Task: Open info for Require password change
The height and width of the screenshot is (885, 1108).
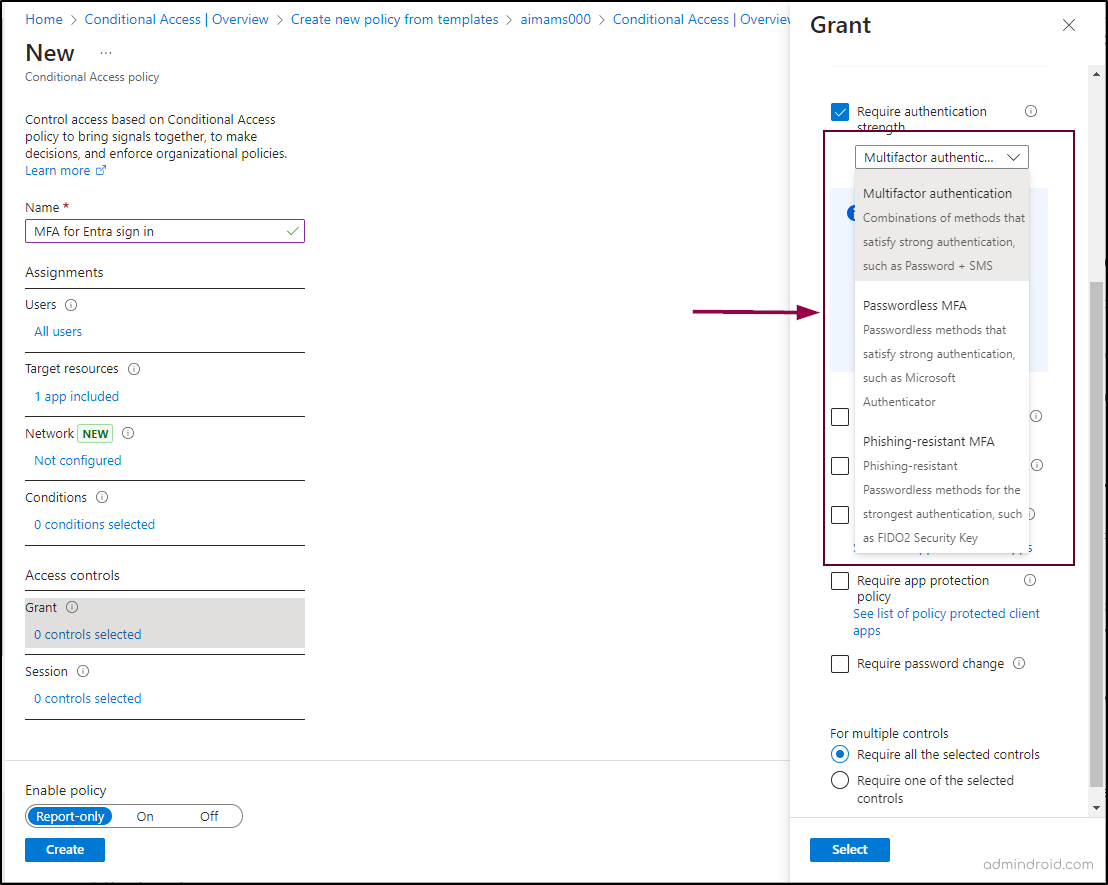Action: point(1018,663)
